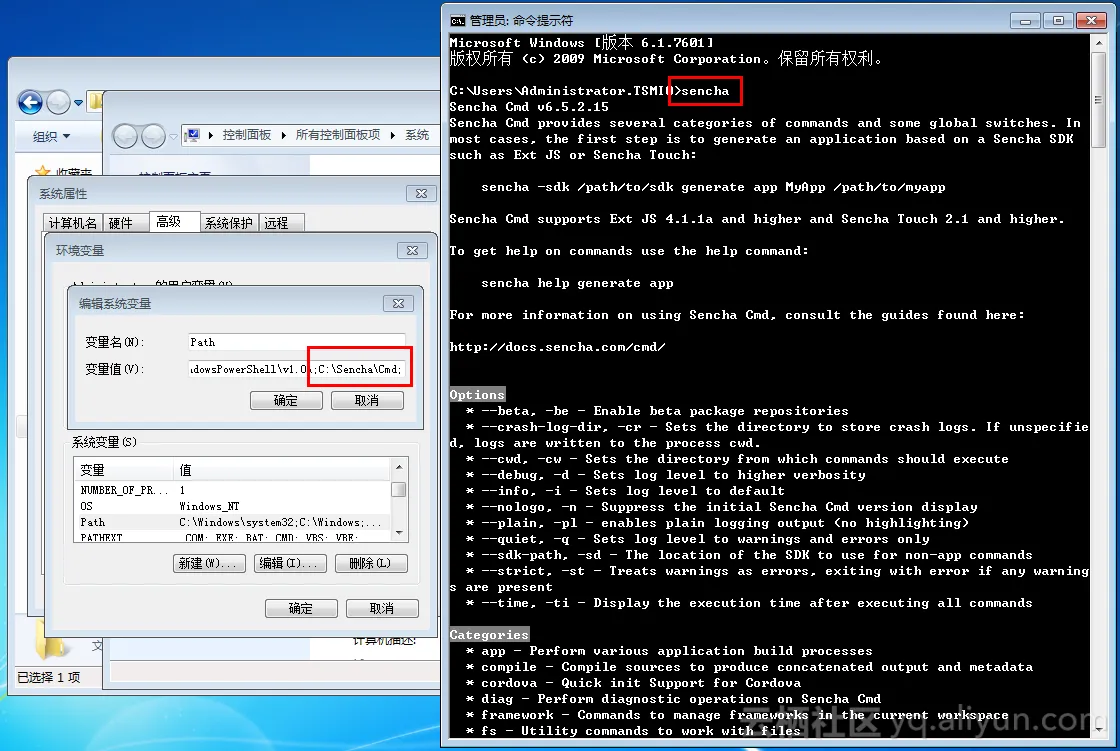Click the command prompt title bar icon
Viewport: 1120px width, 751px height.
[457, 20]
